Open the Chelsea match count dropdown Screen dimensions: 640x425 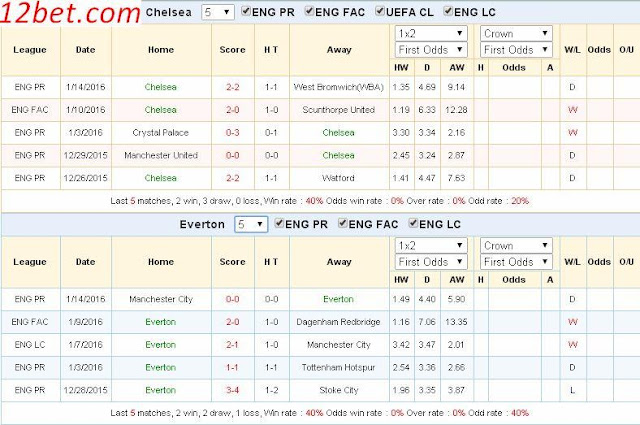pyautogui.click(x=218, y=12)
